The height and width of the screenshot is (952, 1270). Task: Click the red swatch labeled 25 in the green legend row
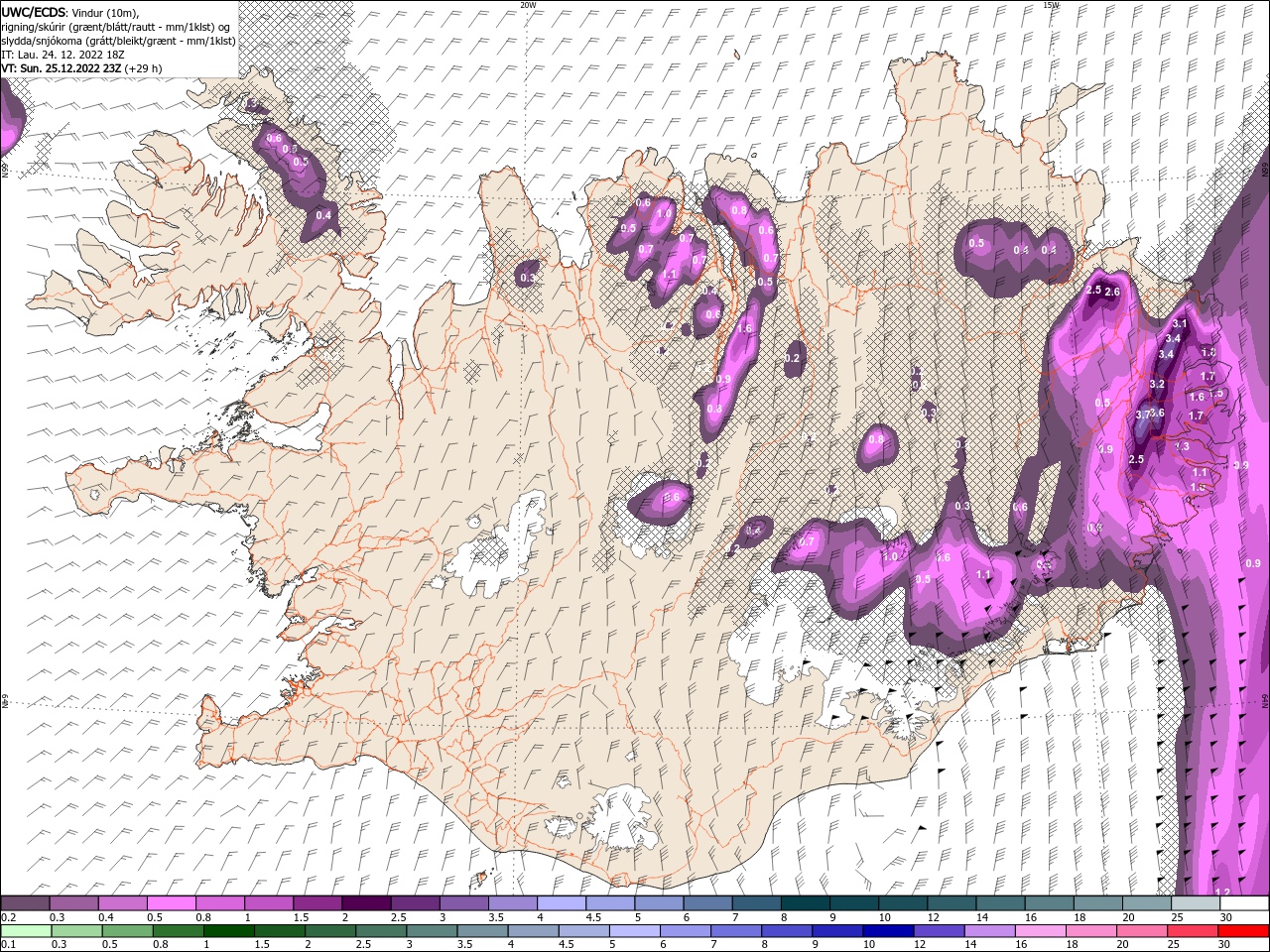pos(1191,931)
